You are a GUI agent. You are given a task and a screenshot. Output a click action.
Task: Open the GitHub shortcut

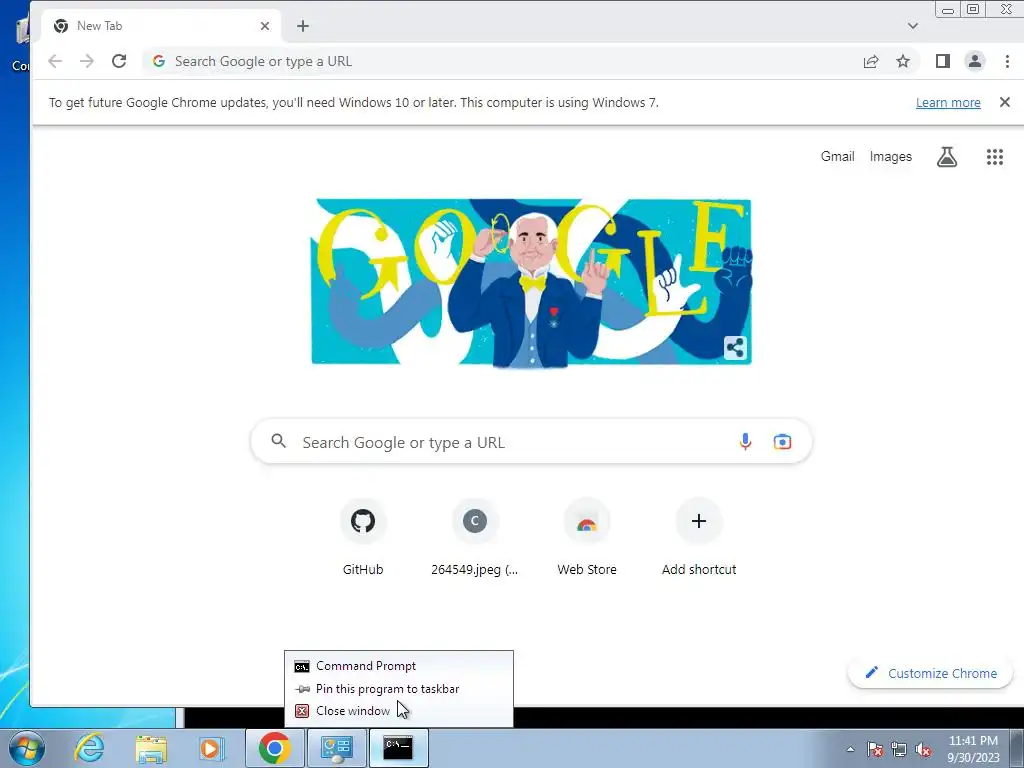363,537
